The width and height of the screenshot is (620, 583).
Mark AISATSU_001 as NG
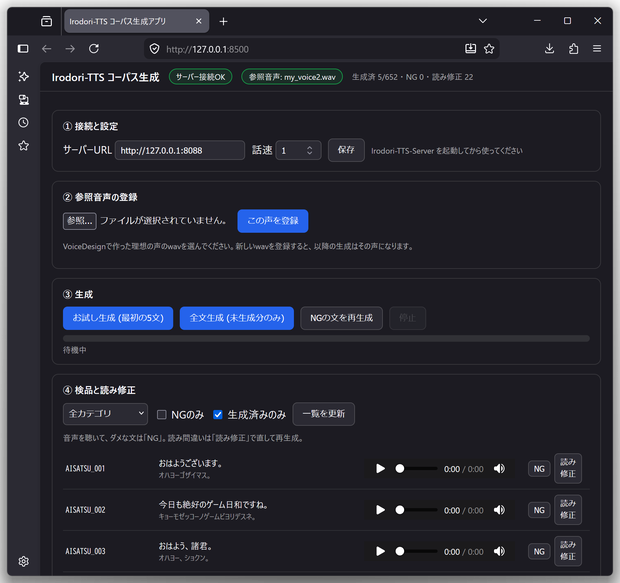tap(539, 469)
